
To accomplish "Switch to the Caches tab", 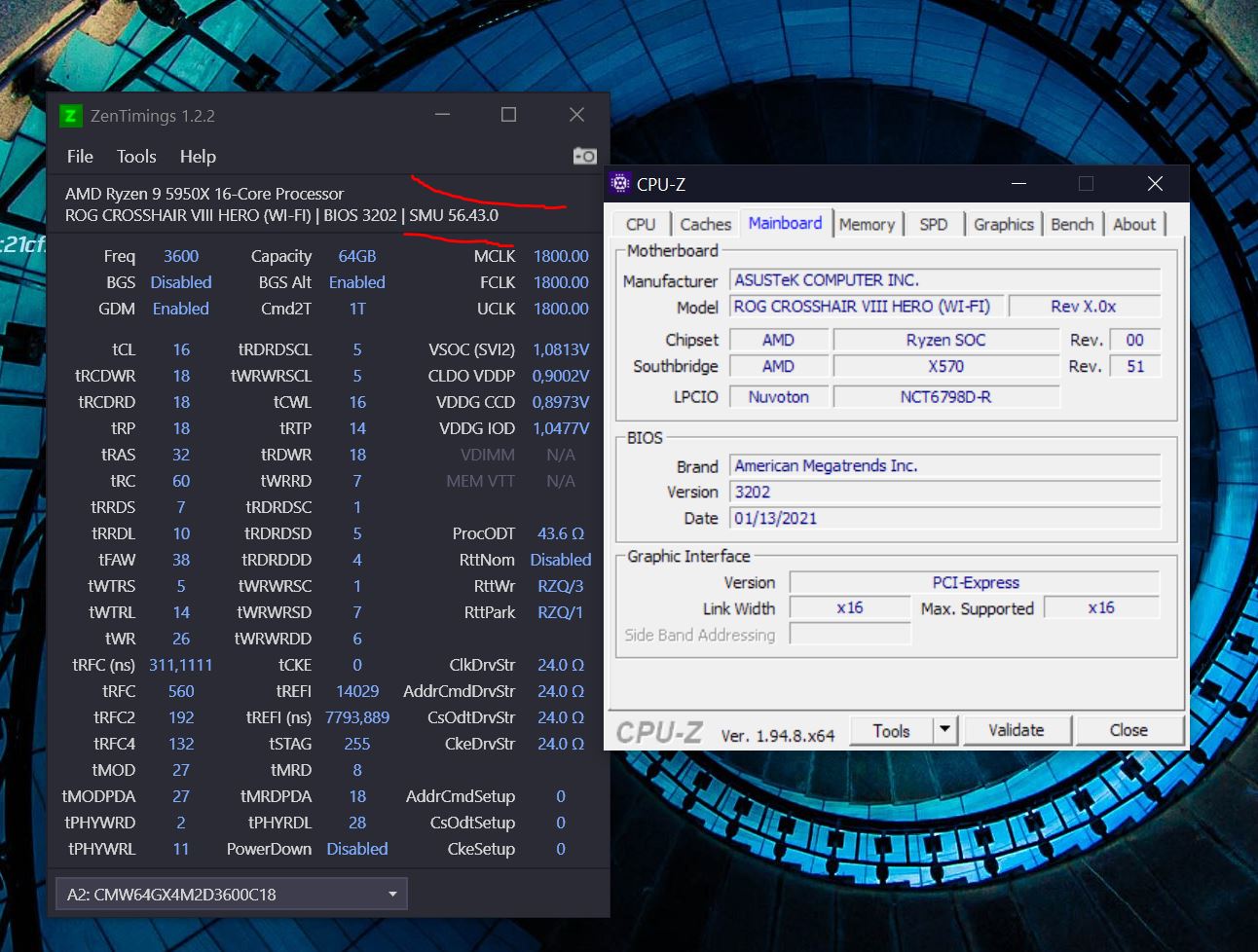I will [x=705, y=224].
